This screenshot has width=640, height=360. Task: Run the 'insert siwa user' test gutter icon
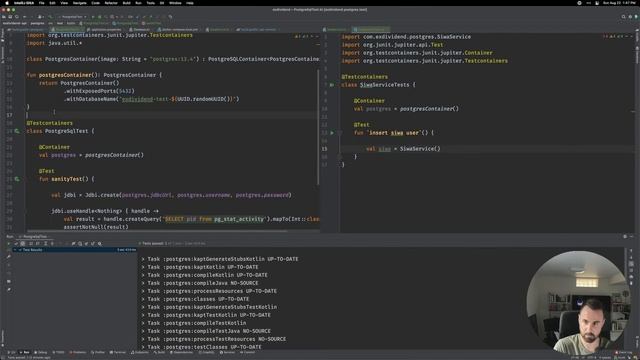[x=331, y=133]
